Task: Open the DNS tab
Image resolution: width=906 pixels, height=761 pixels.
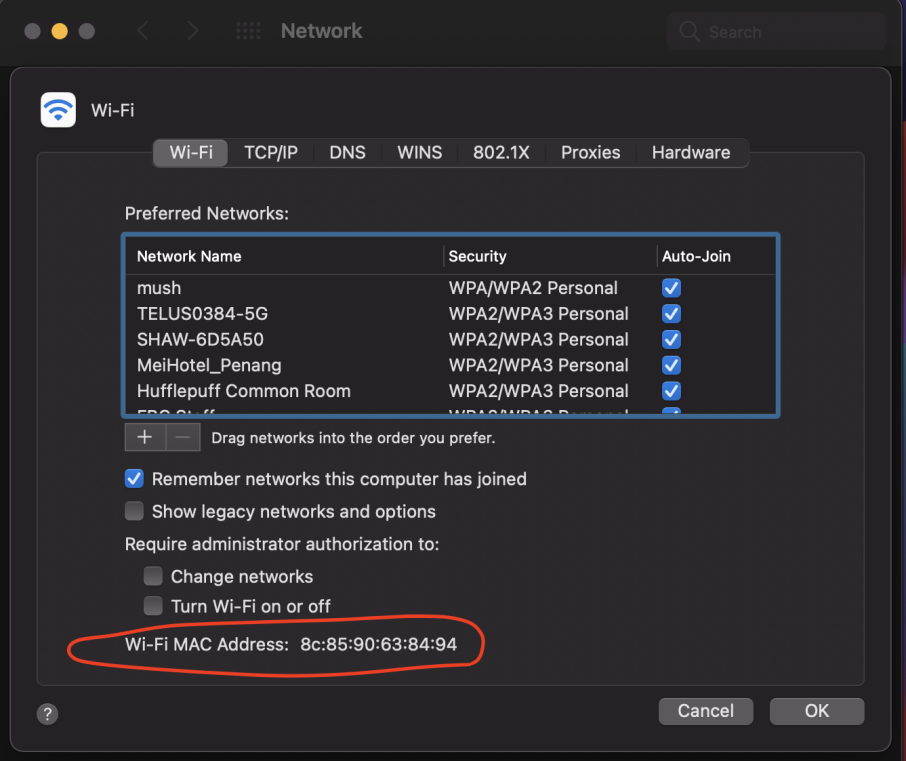Action: pyautogui.click(x=347, y=152)
